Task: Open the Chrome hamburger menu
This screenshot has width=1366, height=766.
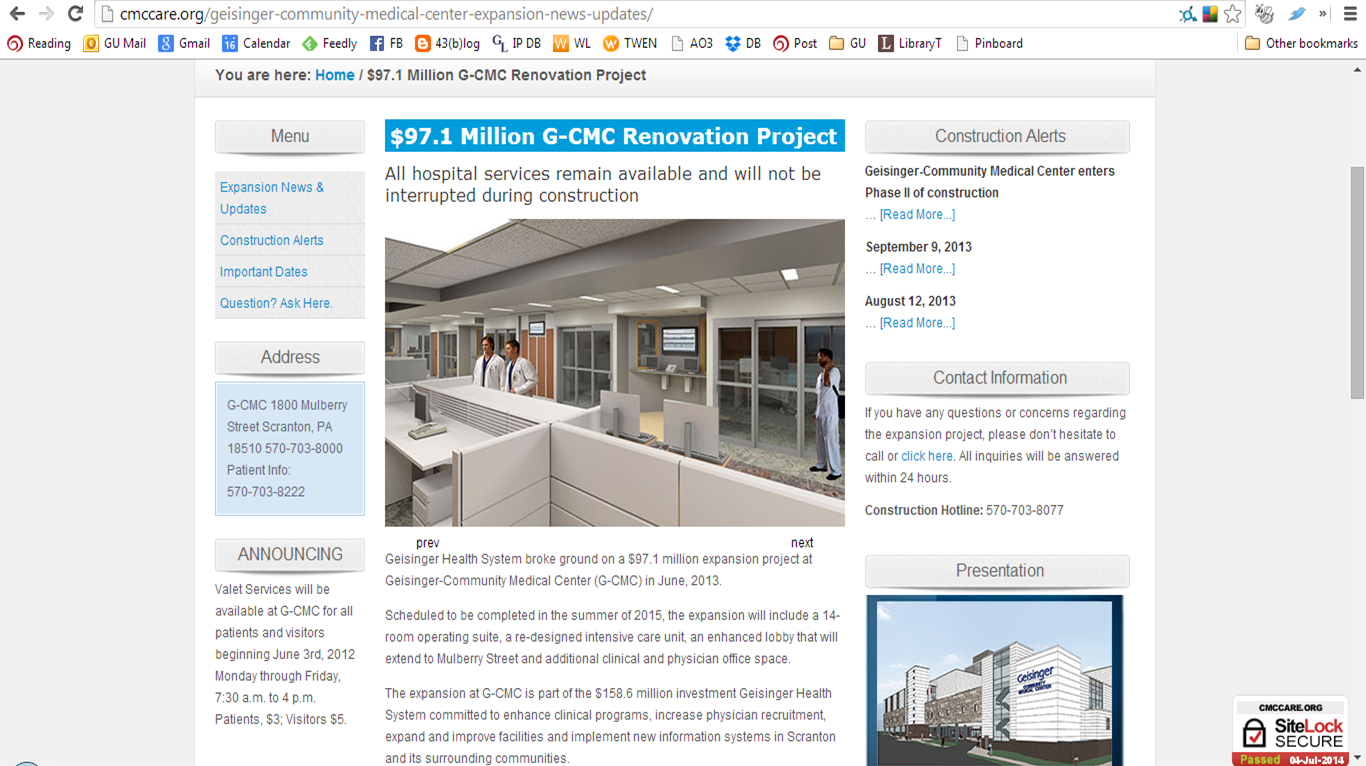Action: coord(1350,14)
